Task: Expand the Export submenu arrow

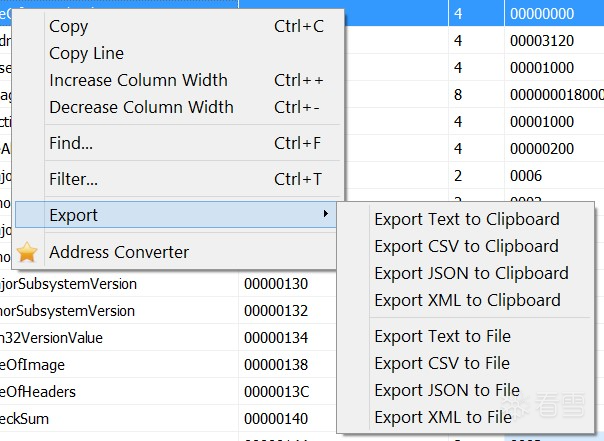Action: point(326,215)
